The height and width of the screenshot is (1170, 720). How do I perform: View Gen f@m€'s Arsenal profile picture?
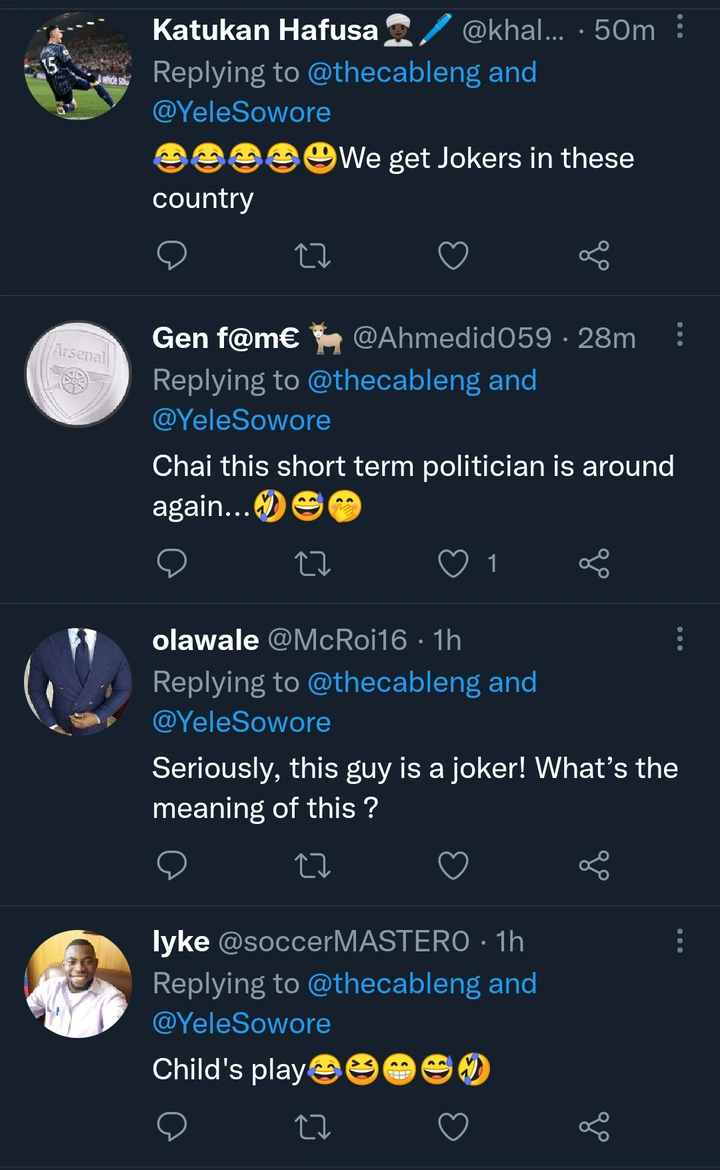click(78, 374)
